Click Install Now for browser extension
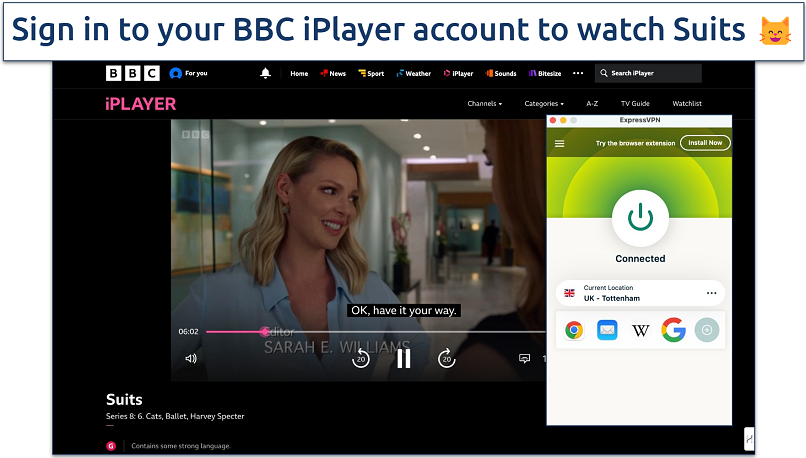The height and width of the screenshot is (458, 806). click(705, 143)
